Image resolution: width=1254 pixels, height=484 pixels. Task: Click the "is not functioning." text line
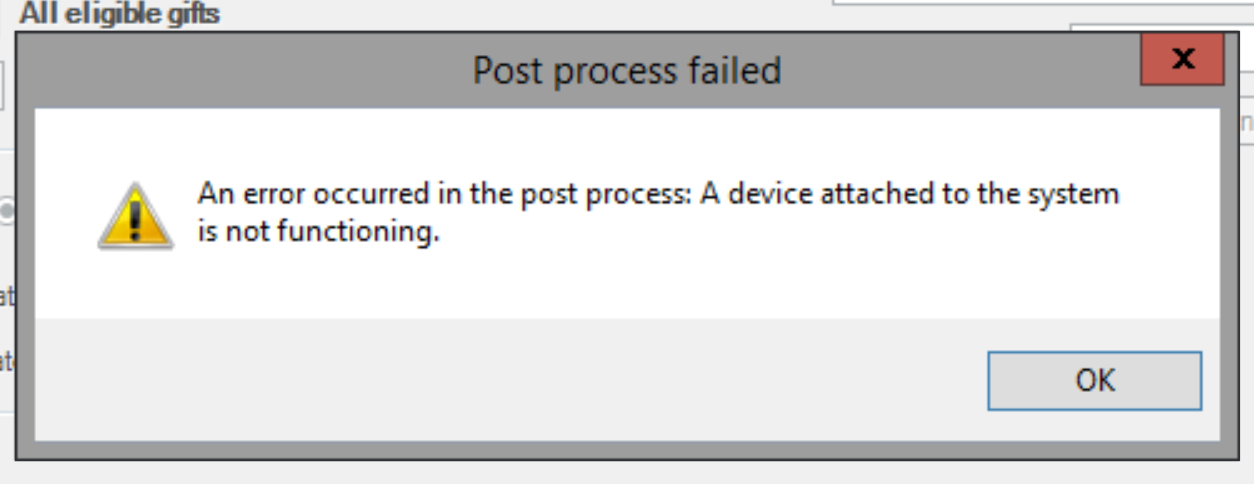coord(318,234)
